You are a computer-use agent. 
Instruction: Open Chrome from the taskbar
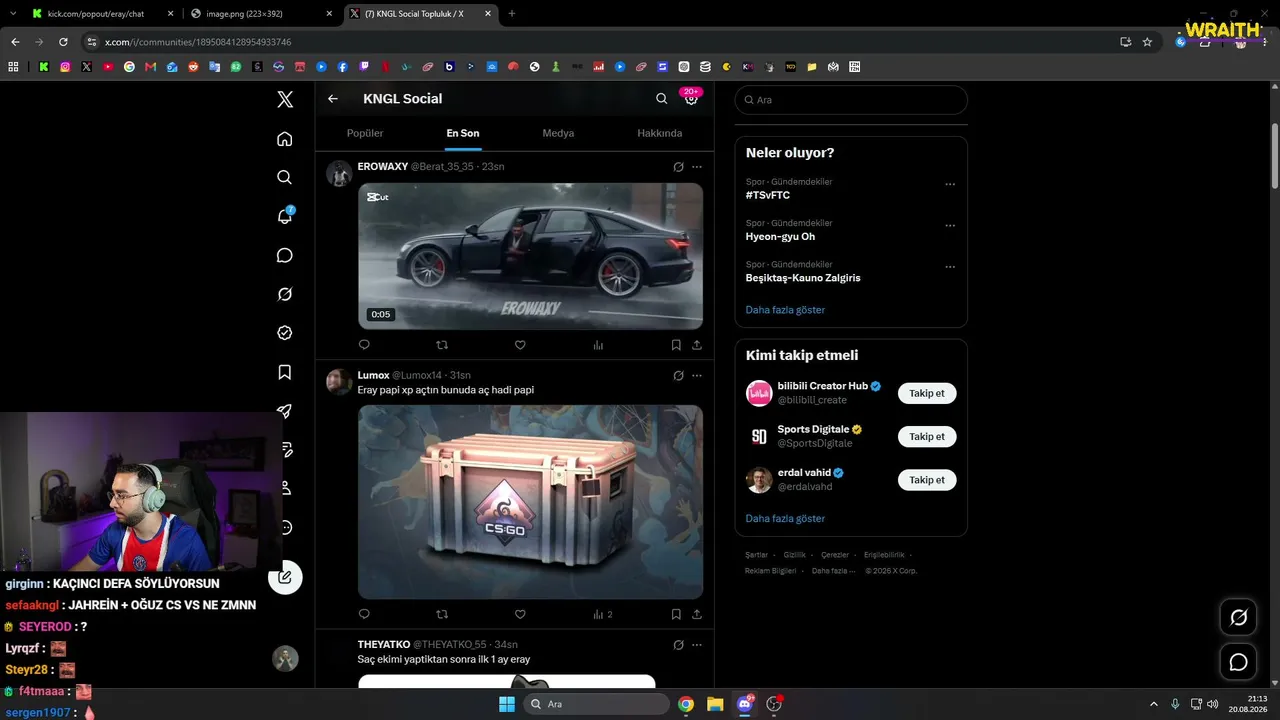point(686,704)
